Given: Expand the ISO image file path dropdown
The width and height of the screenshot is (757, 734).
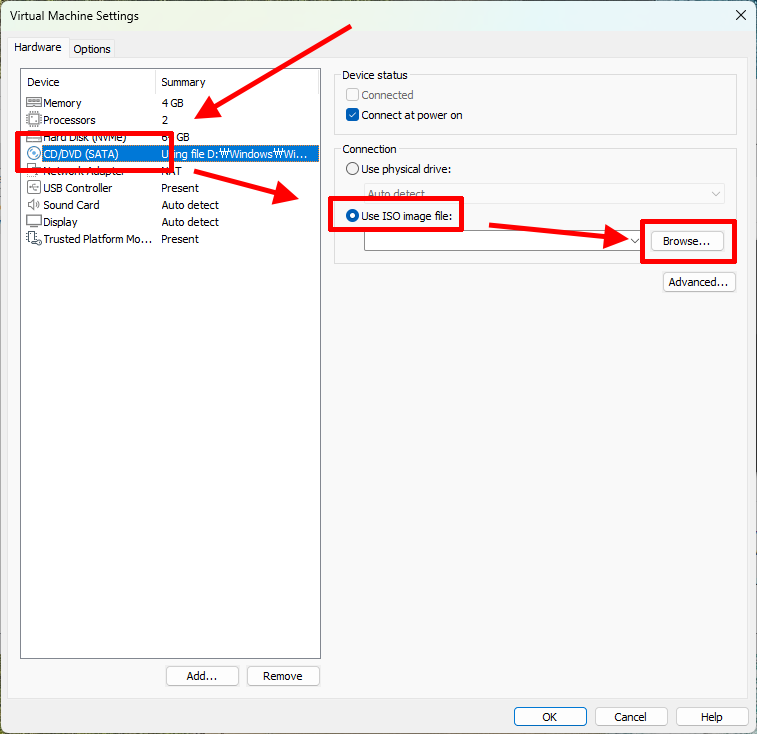Looking at the screenshot, I should (634, 240).
